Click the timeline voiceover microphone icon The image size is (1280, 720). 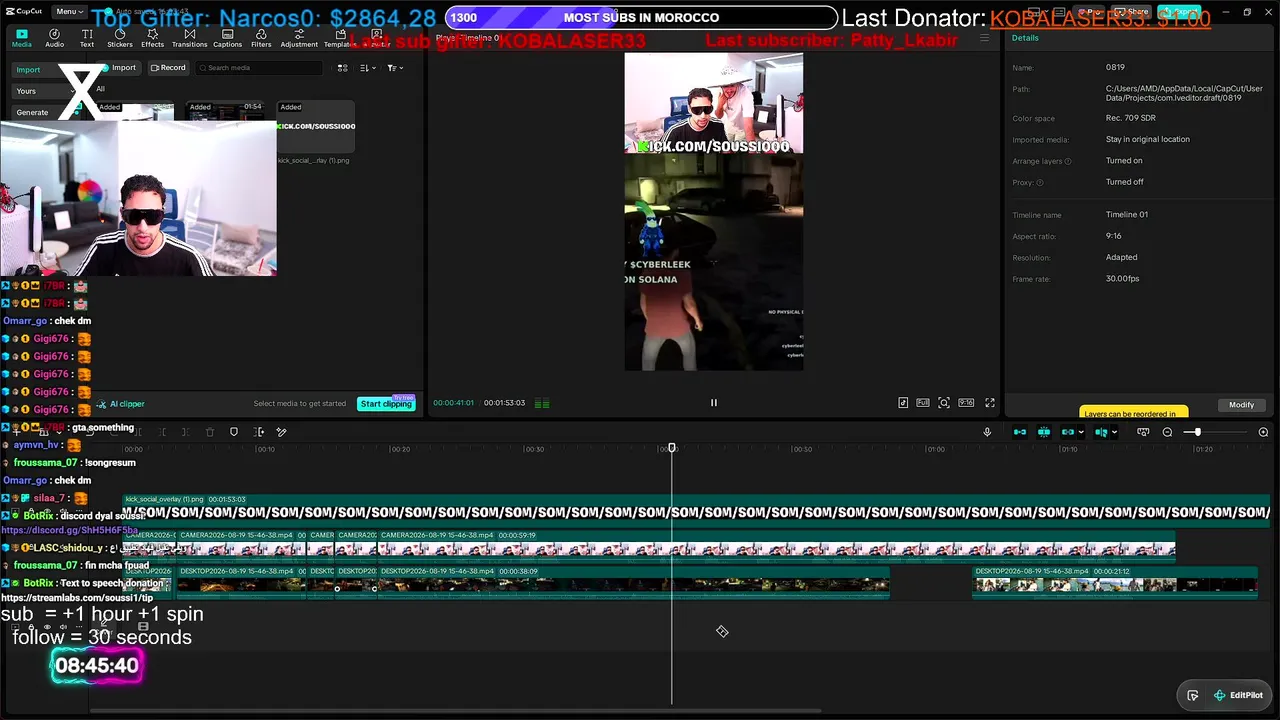(x=987, y=432)
